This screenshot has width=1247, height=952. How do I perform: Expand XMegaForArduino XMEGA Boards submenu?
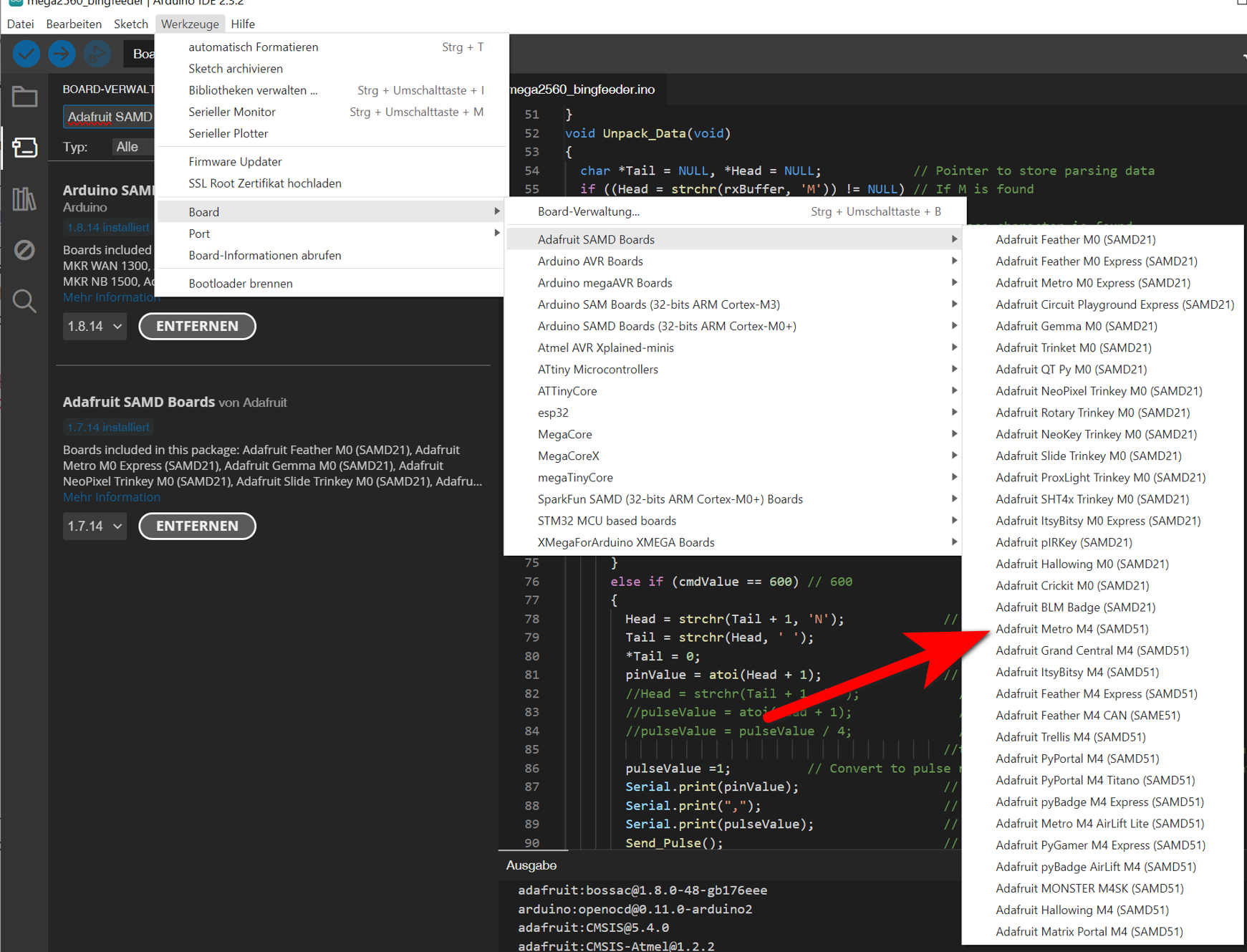pos(734,542)
